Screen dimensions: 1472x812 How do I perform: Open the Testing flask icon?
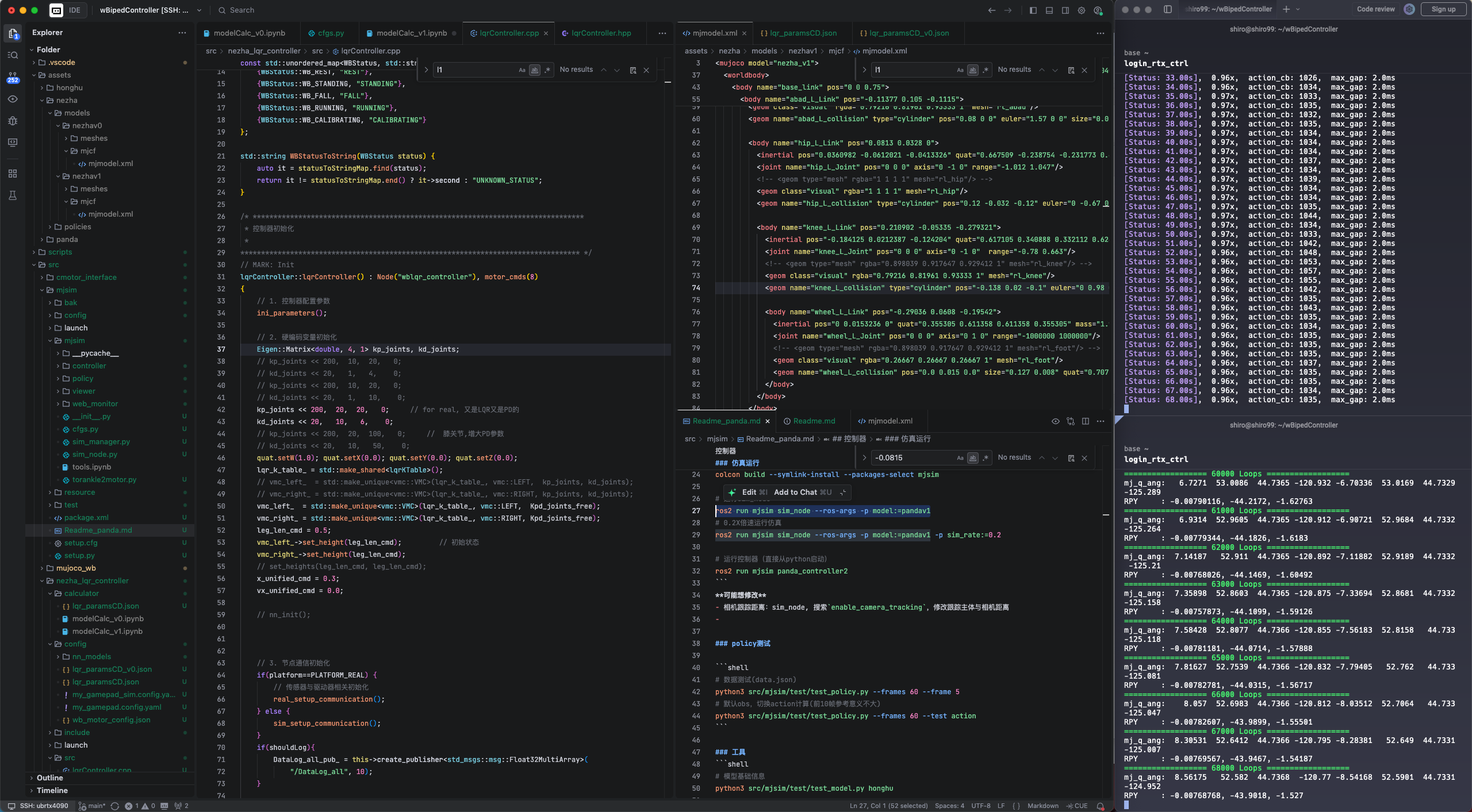click(13, 195)
